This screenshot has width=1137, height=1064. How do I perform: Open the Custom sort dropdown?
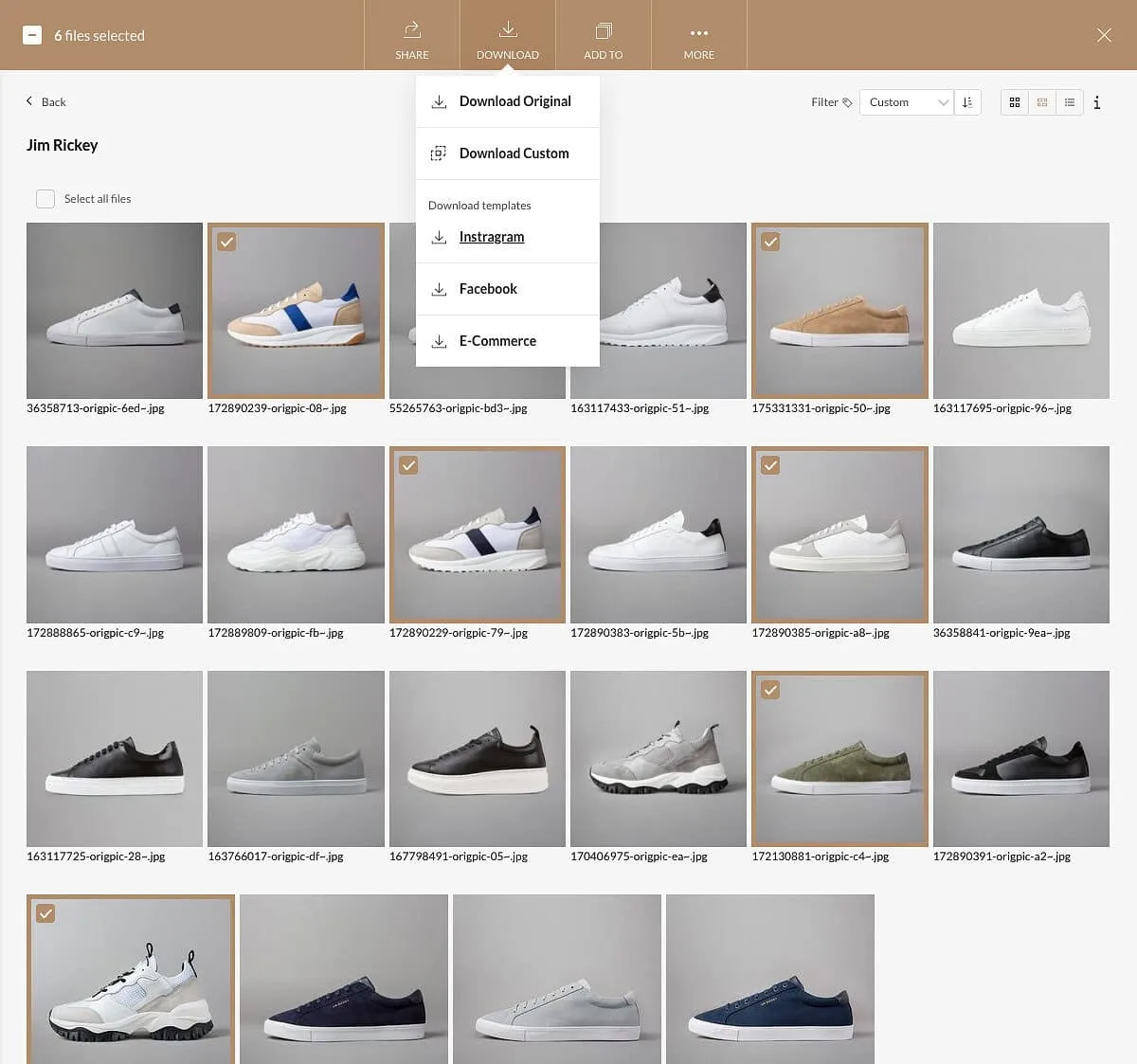(x=906, y=102)
